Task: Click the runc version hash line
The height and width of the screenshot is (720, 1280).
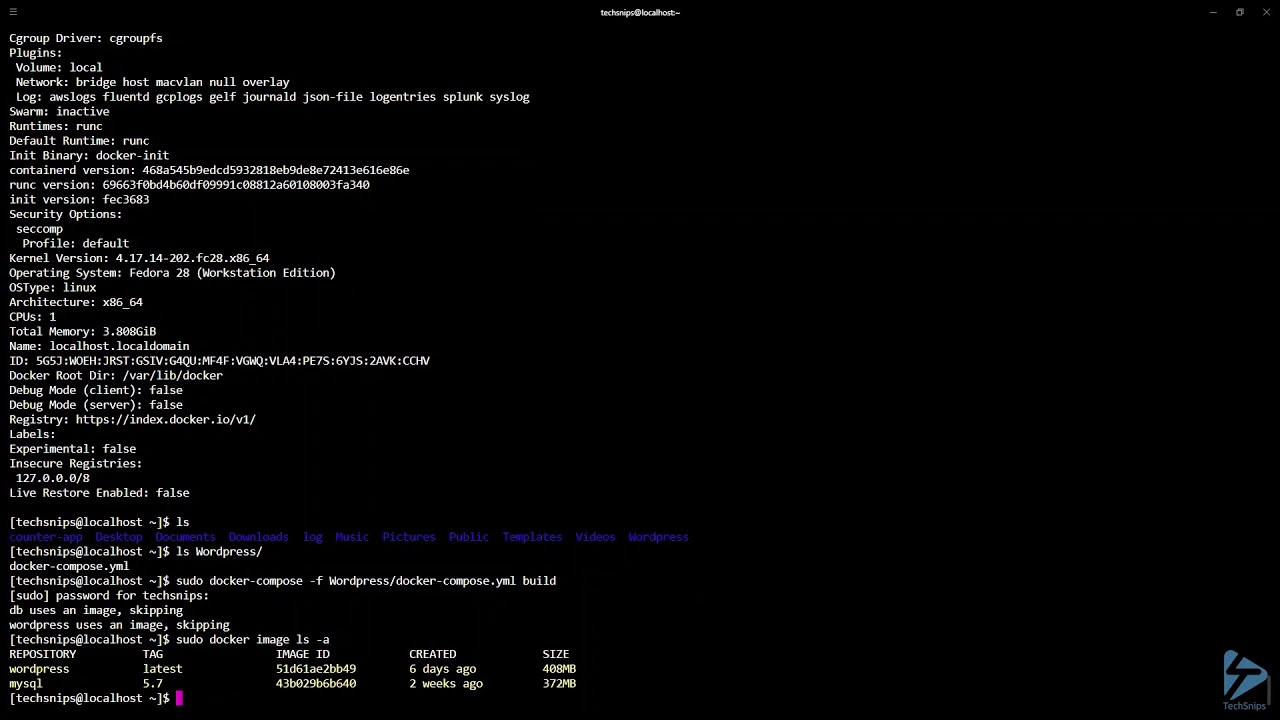Action: pos(189,185)
